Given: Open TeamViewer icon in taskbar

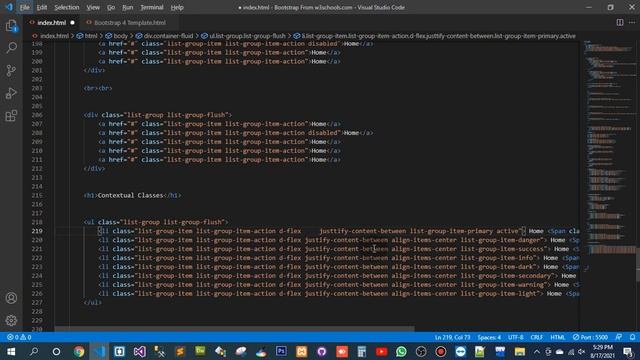Looking at the screenshot, I should tap(461, 351).
